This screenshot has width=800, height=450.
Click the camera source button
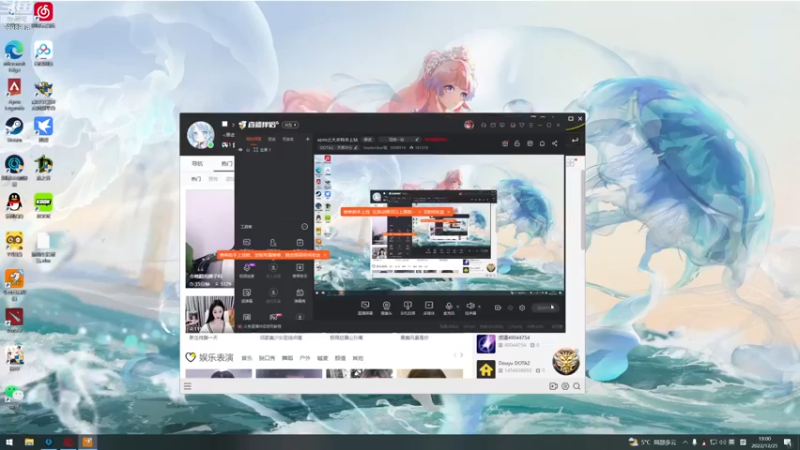pyautogui.click(x=386, y=307)
